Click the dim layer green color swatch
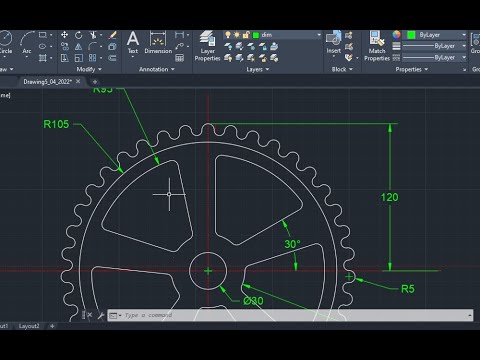Viewport: 480px width, 360px height. coord(256,35)
